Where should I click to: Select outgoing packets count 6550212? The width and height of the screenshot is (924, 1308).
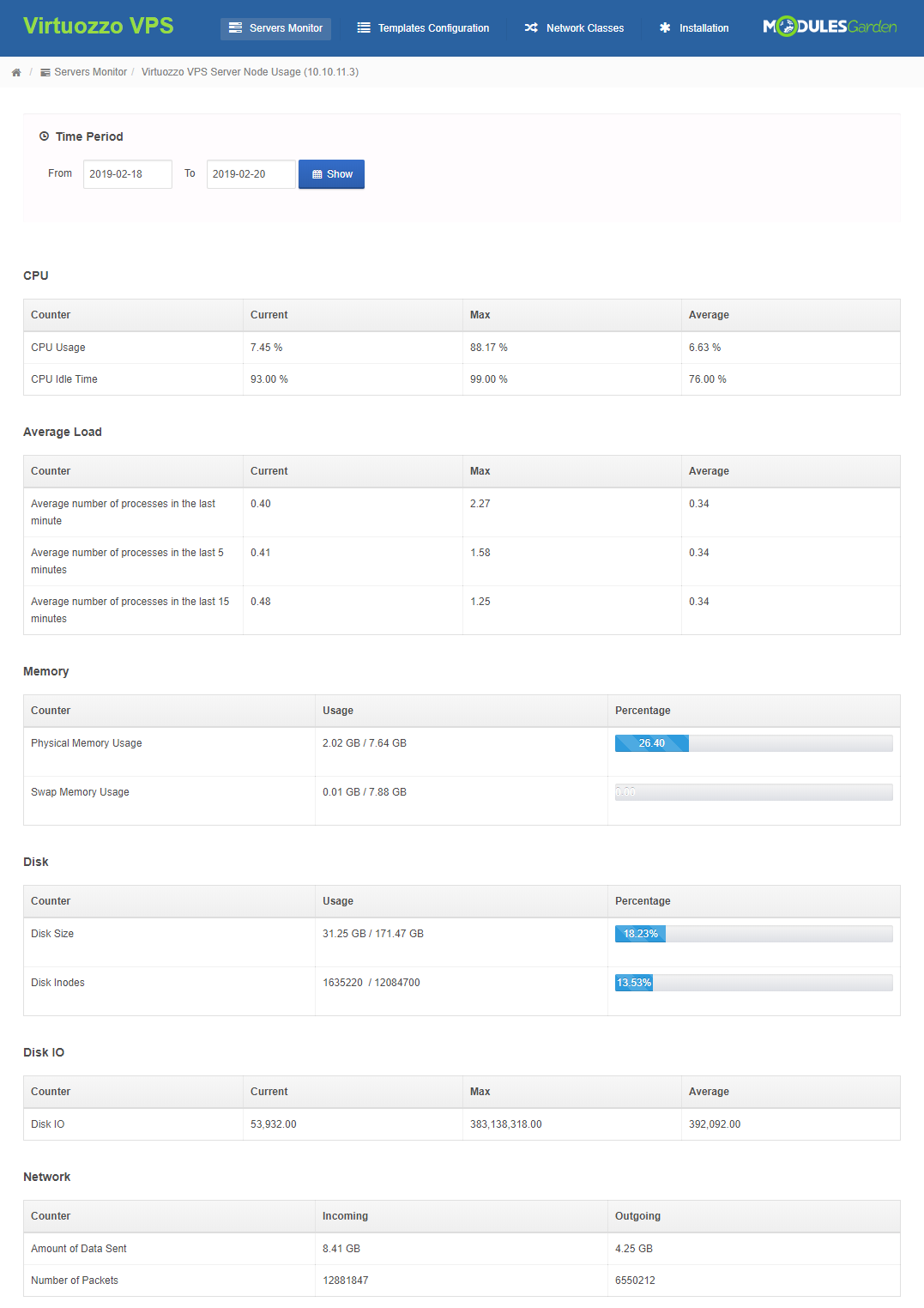click(x=635, y=1281)
